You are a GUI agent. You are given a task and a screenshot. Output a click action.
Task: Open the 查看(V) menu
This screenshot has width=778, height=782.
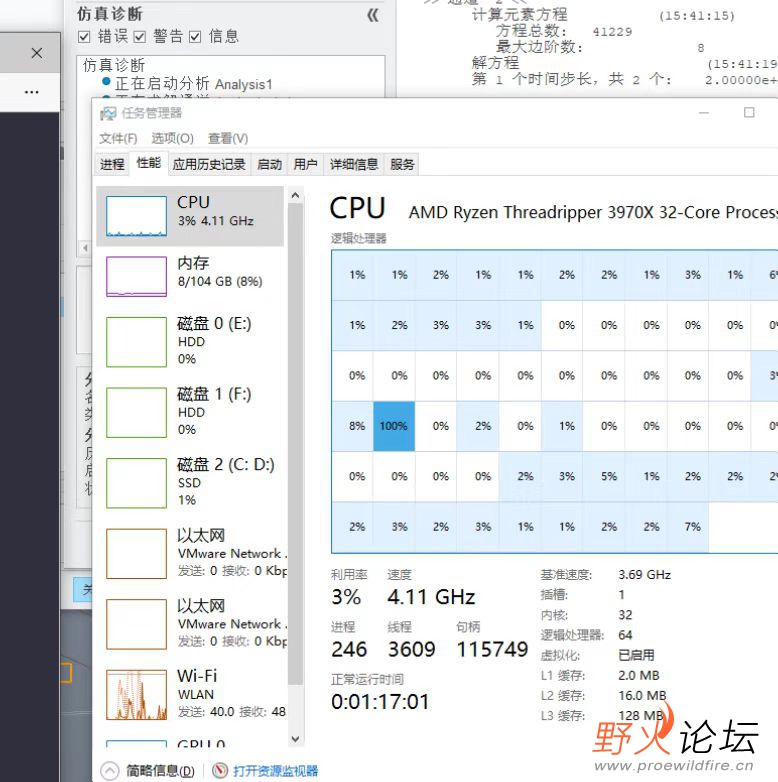click(228, 139)
